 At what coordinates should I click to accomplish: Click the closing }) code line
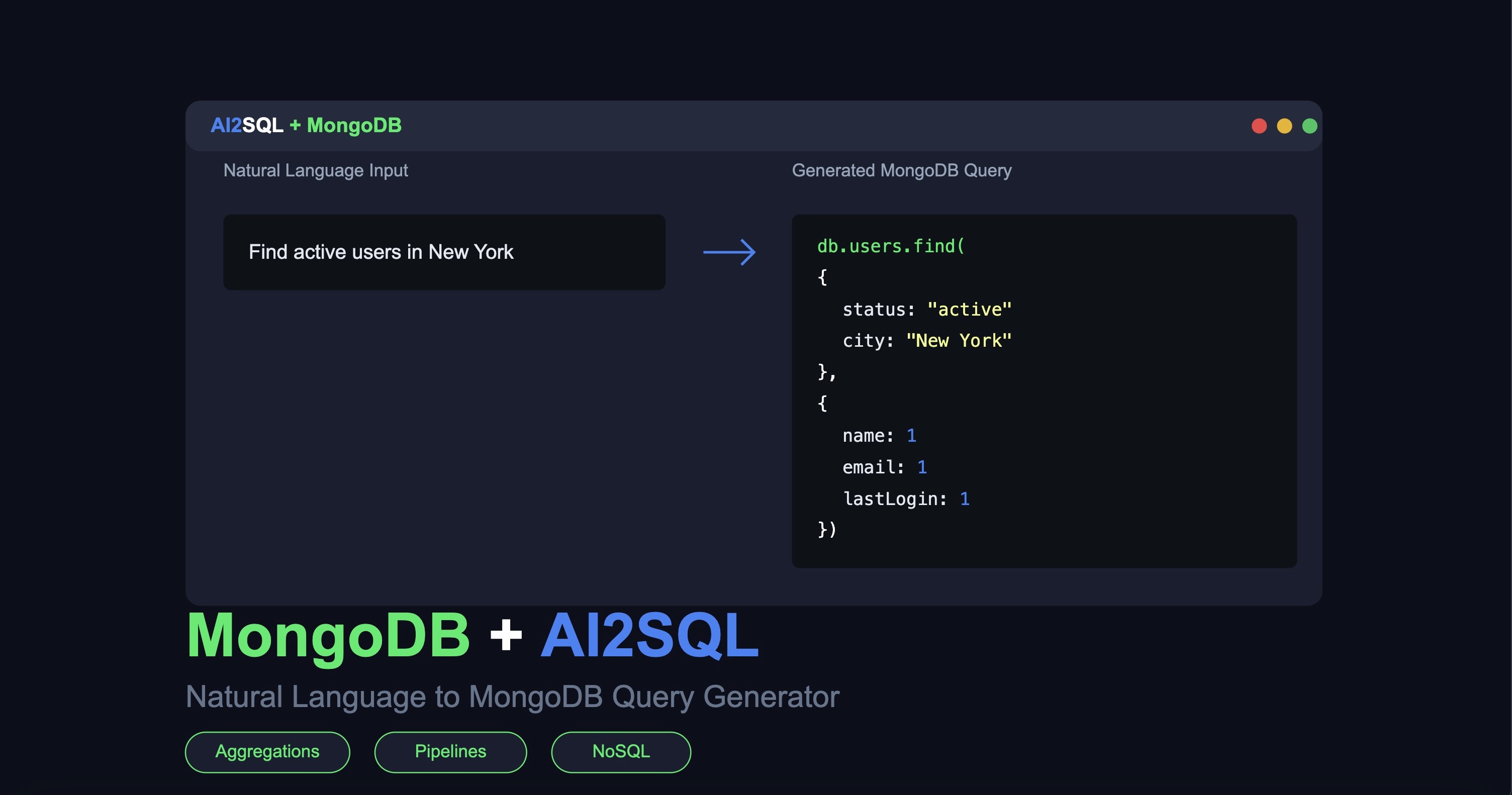point(827,530)
